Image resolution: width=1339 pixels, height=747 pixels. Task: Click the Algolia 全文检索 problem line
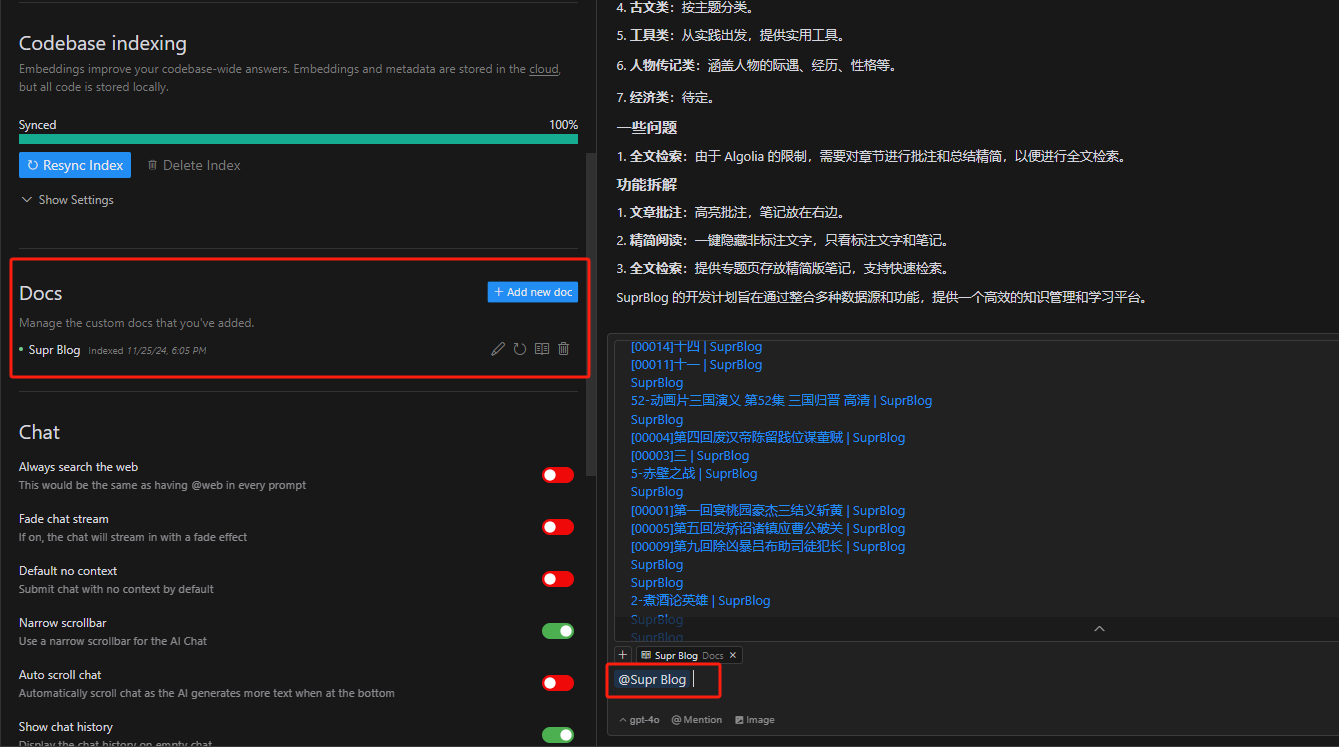[874, 157]
